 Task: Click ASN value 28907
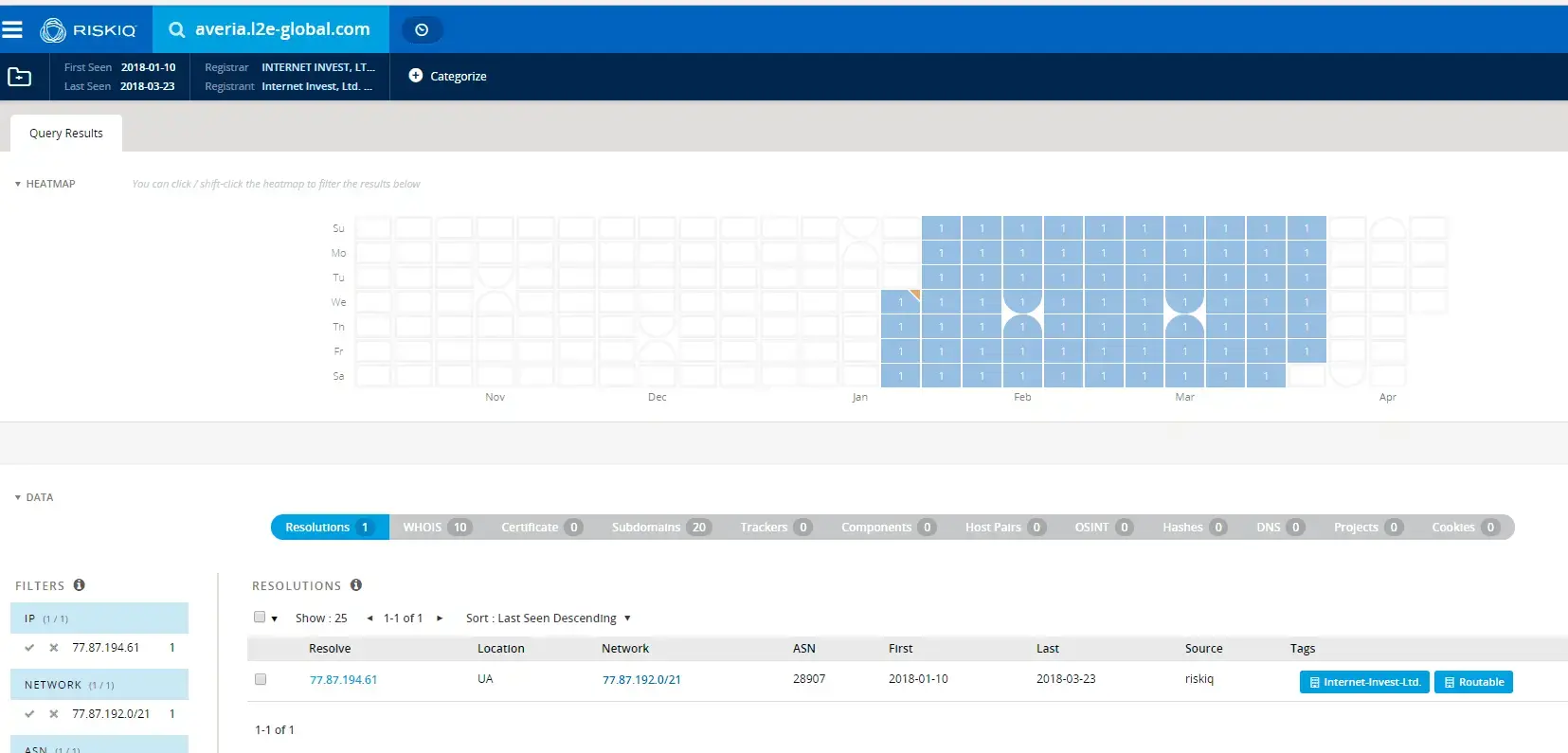[x=809, y=679]
